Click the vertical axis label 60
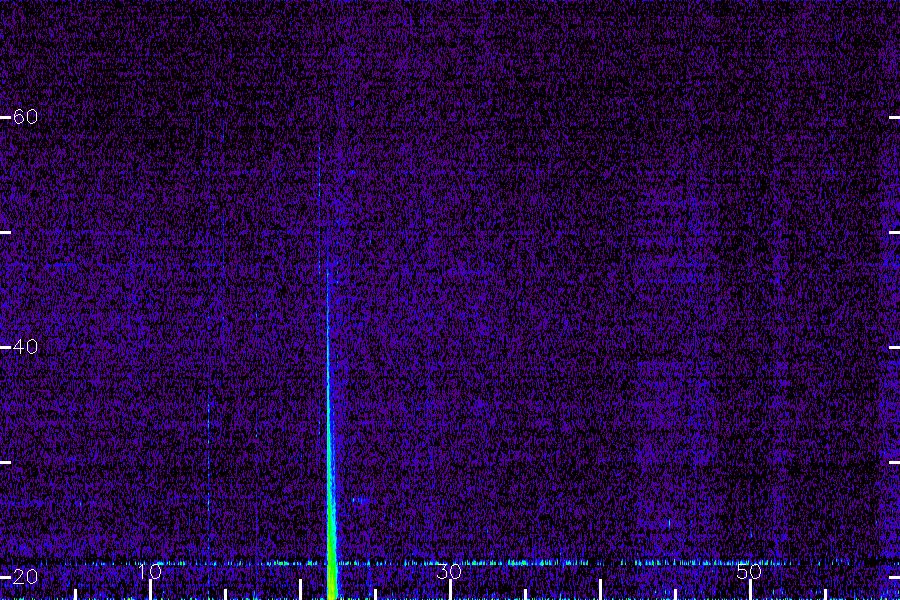The height and width of the screenshot is (600, 900). click(x=25, y=117)
